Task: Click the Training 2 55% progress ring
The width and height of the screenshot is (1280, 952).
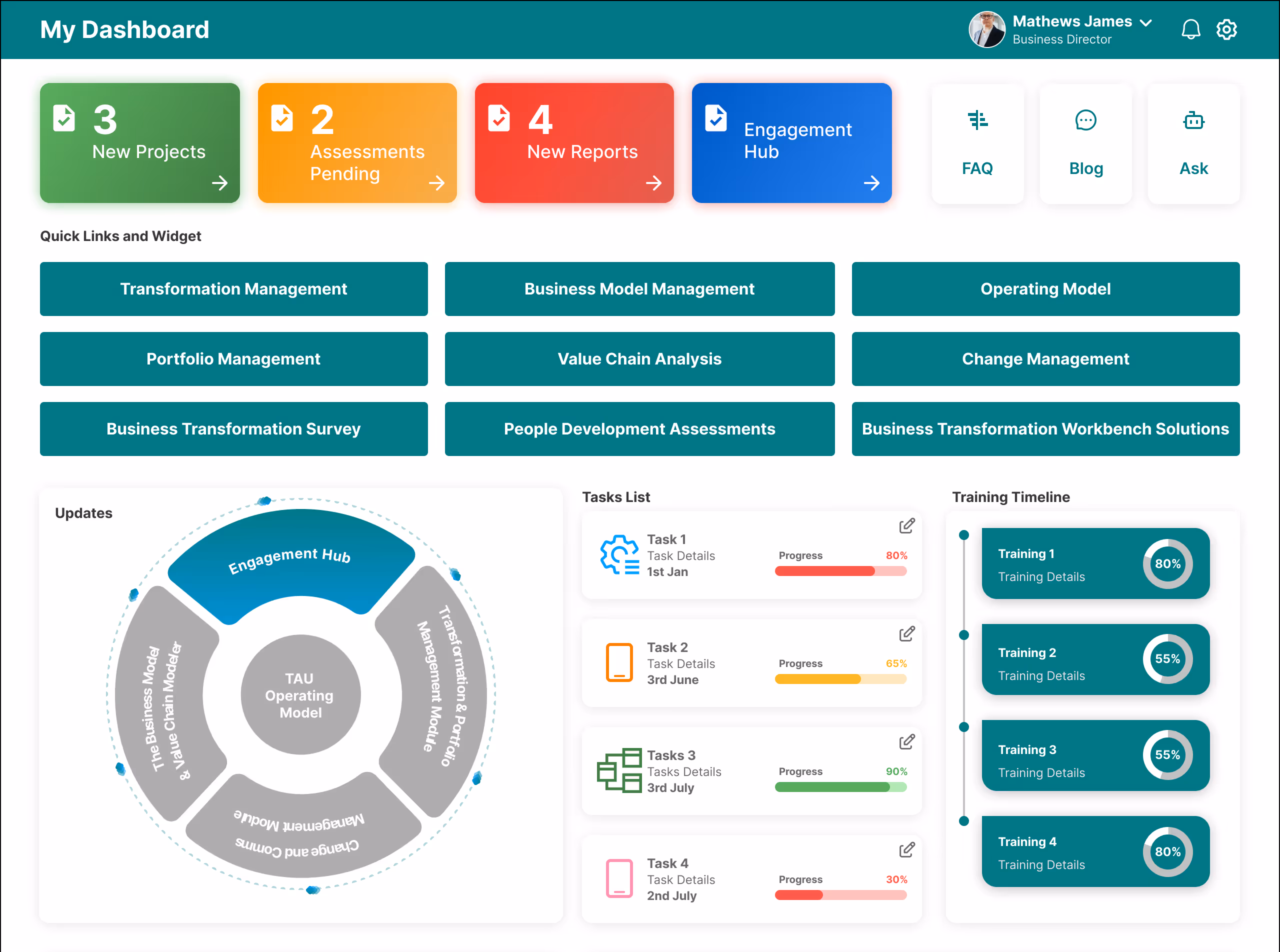Action: pyautogui.click(x=1167, y=659)
